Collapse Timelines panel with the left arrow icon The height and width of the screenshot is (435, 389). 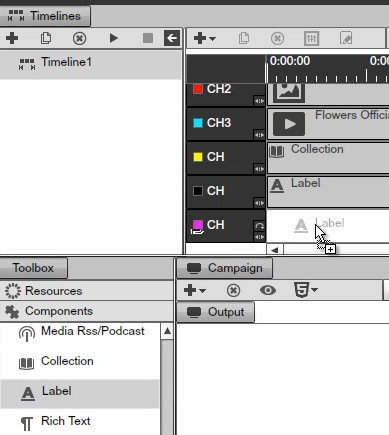click(x=172, y=38)
